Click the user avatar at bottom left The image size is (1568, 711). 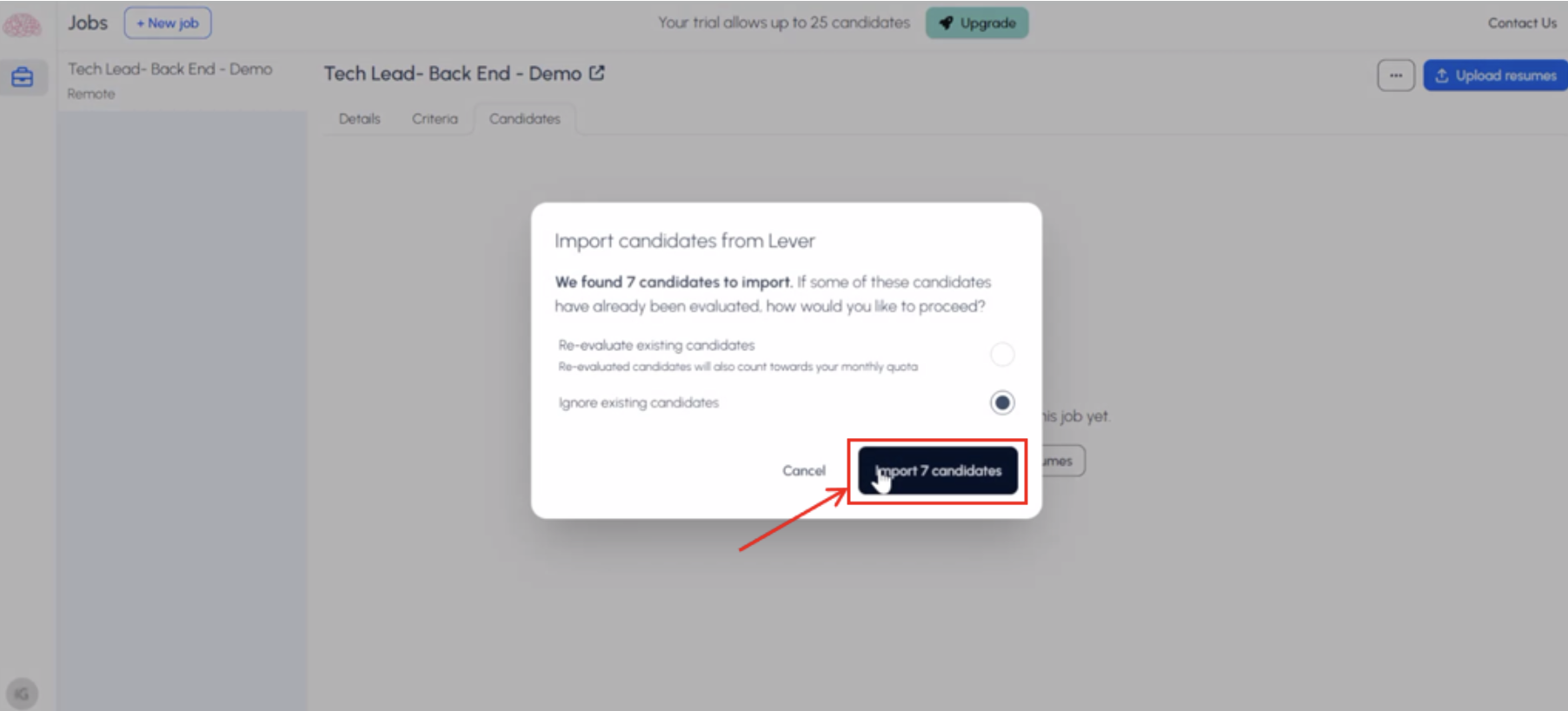click(x=22, y=694)
